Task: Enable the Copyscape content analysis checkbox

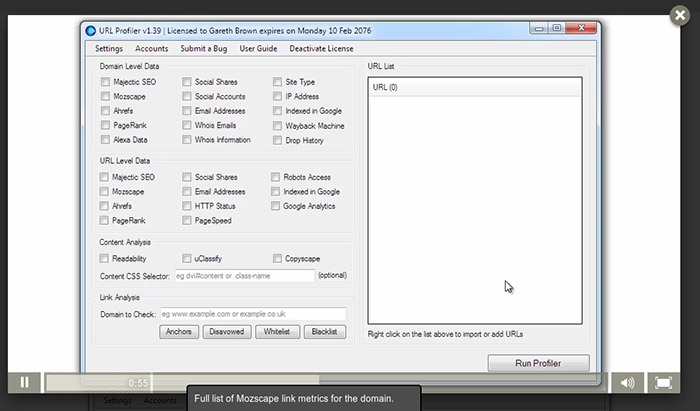Action: [277, 258]
